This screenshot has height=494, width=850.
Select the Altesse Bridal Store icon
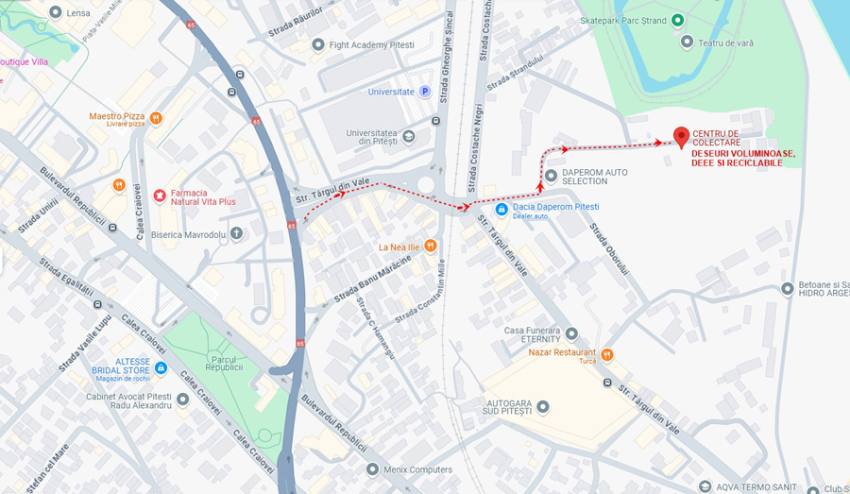coord(160,368)
